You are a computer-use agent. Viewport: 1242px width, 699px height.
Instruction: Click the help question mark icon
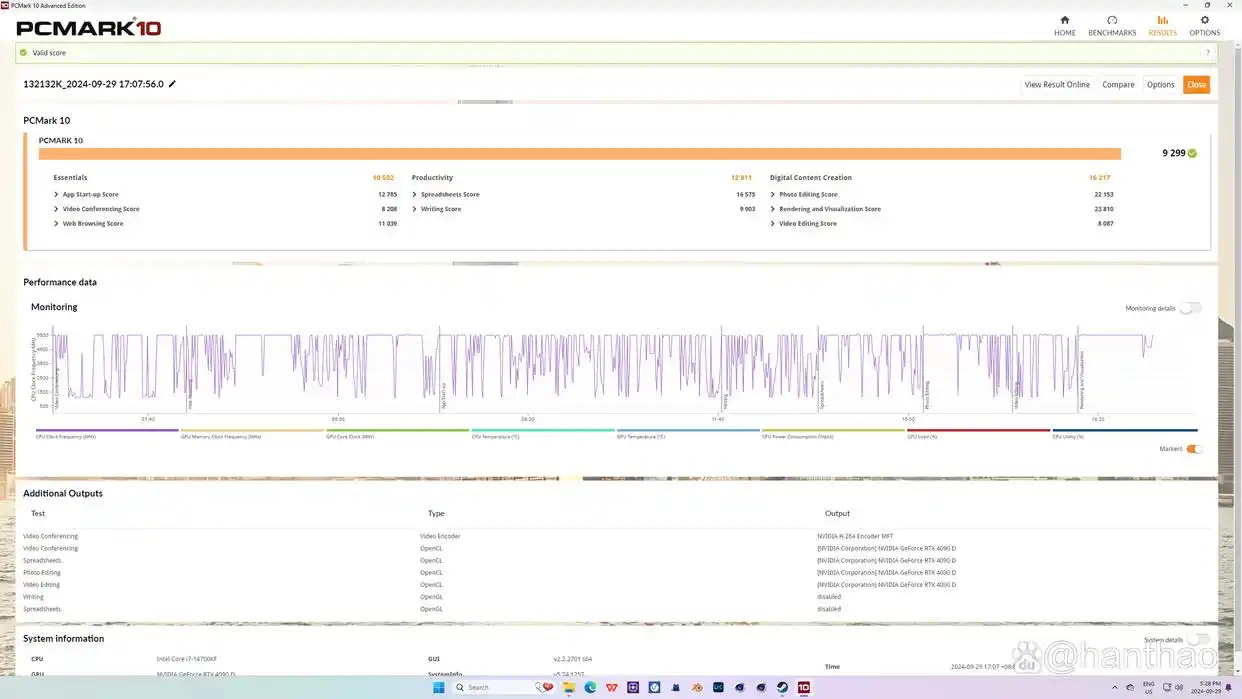click(1207, 53)
